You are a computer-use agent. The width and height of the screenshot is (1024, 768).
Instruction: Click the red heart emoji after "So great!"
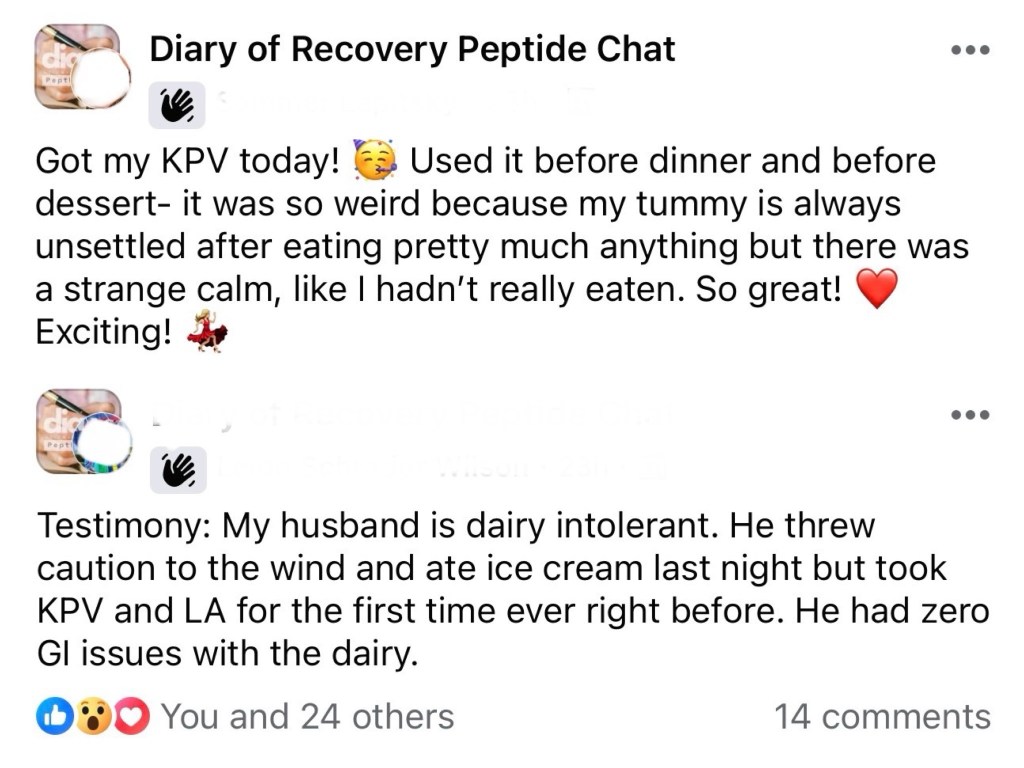click(x=874, y=290)
